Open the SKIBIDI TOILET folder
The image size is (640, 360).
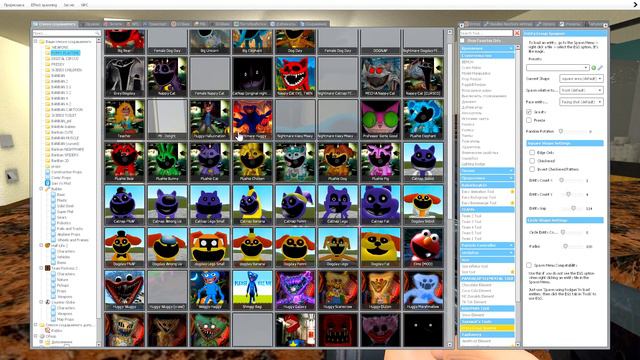64,115
